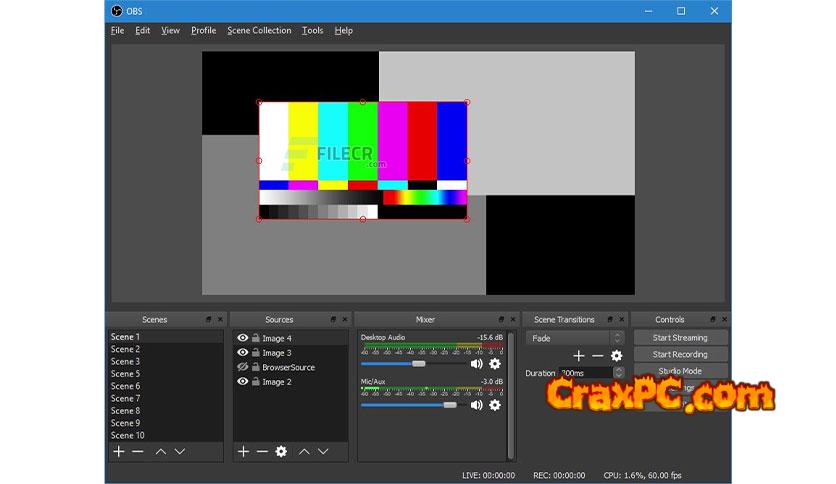The width and height of the screenshot is (836, 484).
Task: Open the Tools menu
Action: click(313, 31)
